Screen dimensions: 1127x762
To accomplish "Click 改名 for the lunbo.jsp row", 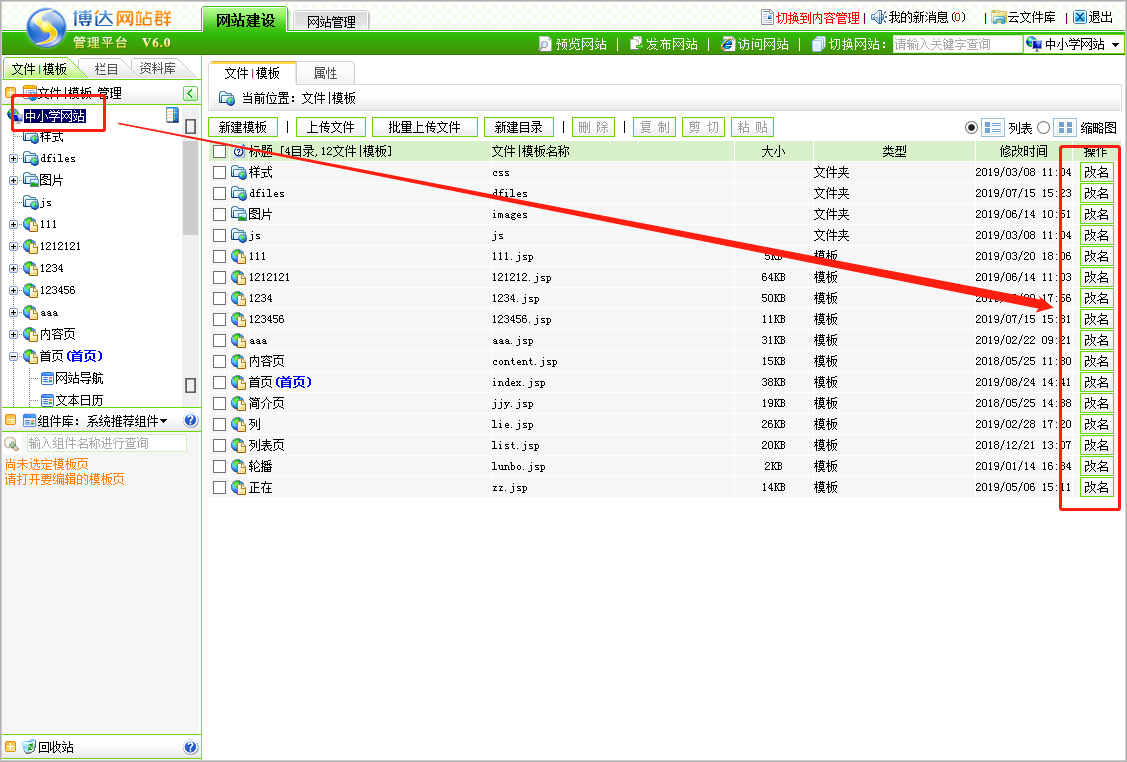I will tap(1096, 466).
